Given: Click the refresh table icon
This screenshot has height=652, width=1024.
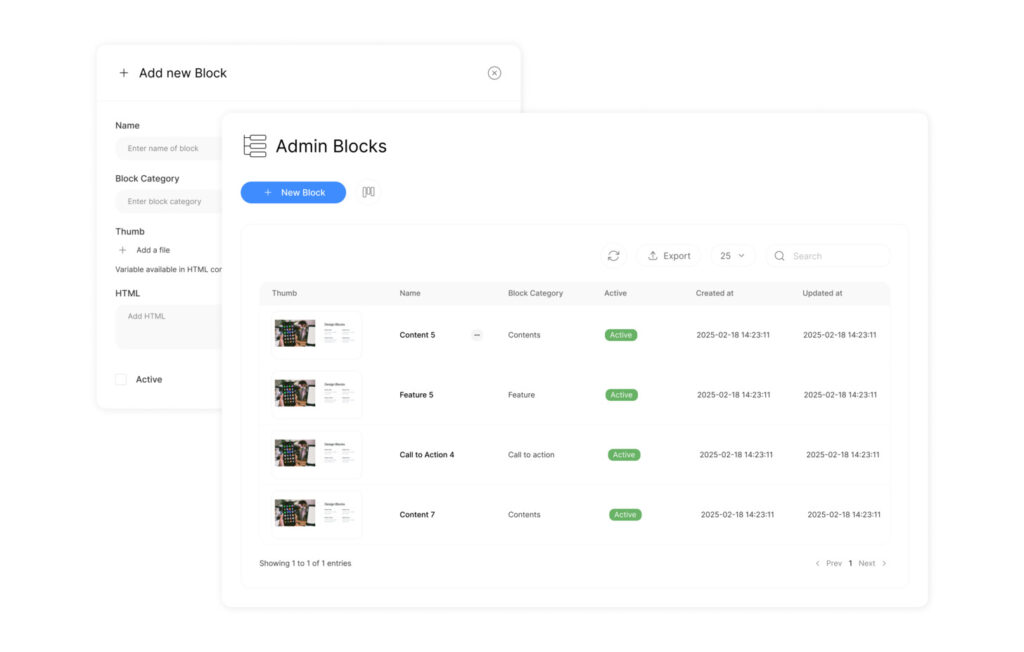Looking at the screenshot, I should (614, 256).
